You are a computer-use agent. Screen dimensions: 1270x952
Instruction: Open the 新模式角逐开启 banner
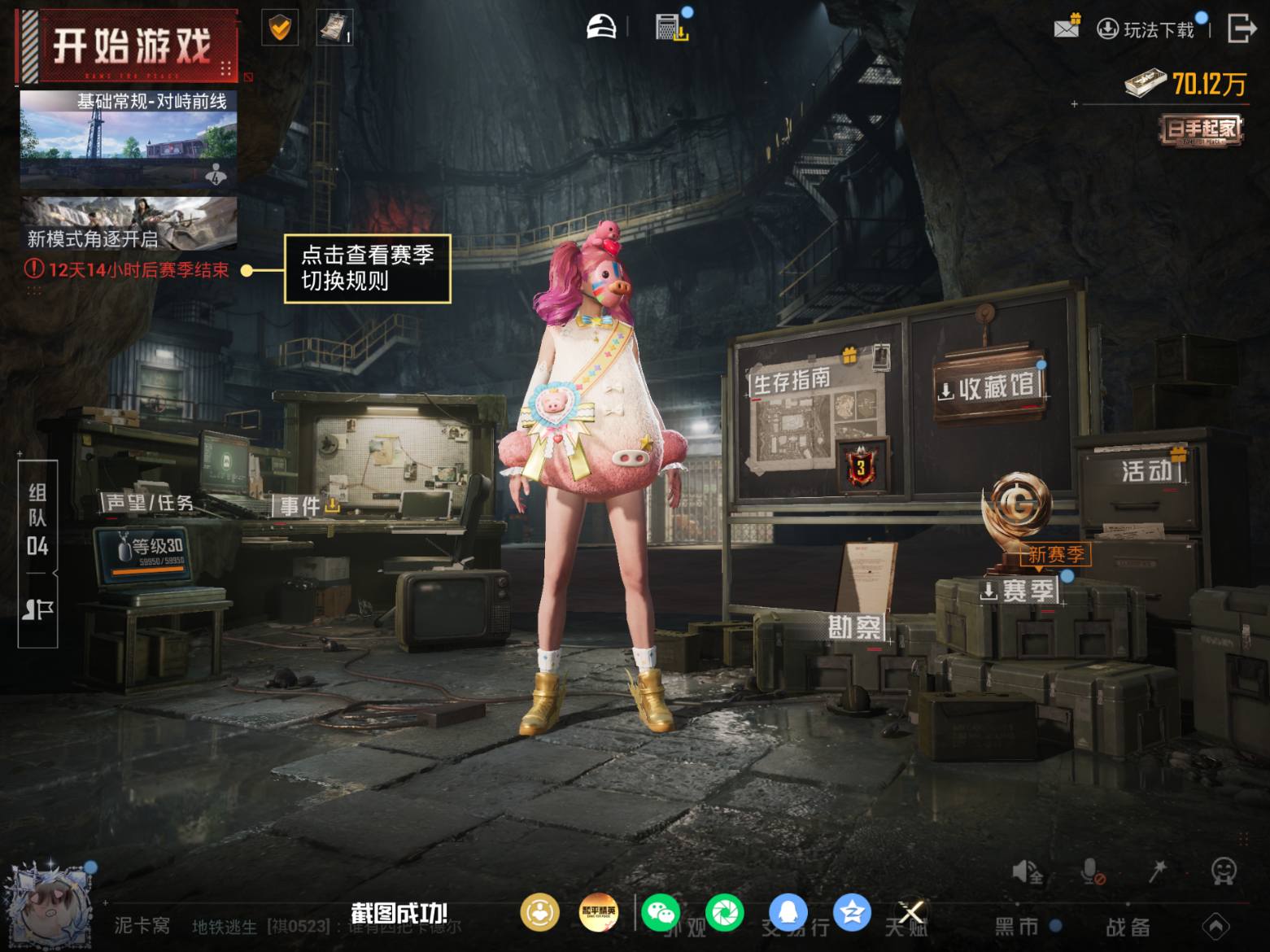coord(129,223)
